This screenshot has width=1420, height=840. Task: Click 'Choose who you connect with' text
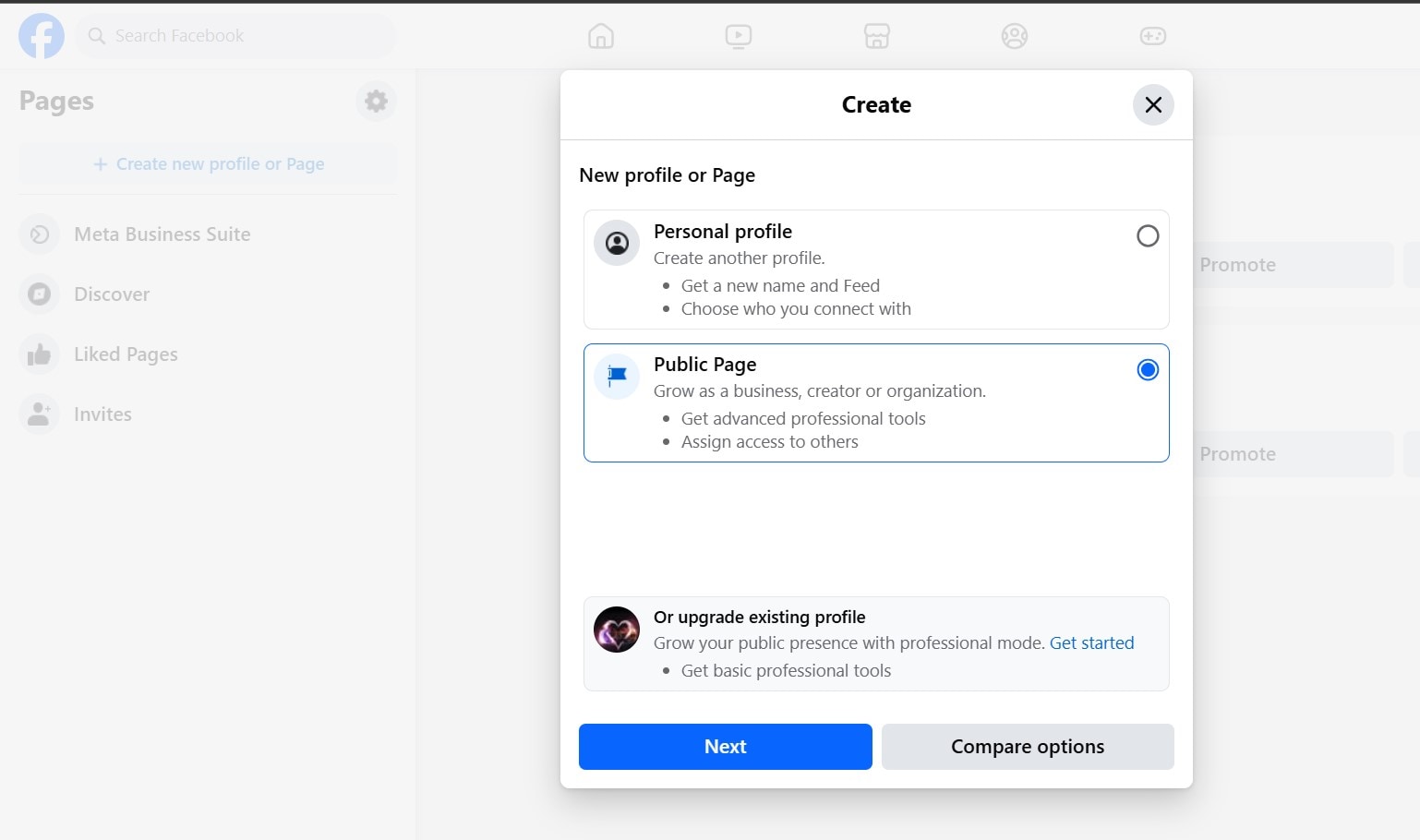(x=796, y=309)
